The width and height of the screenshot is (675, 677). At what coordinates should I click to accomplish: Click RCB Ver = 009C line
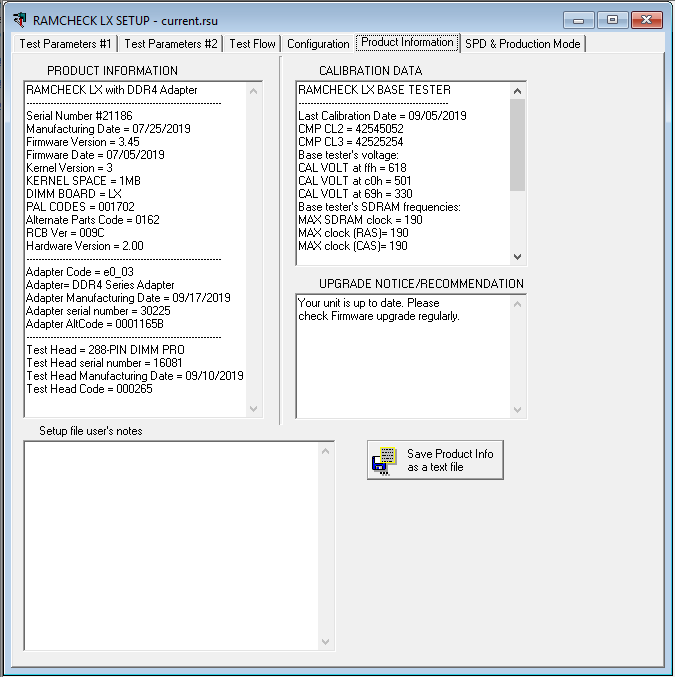point(65,233)
